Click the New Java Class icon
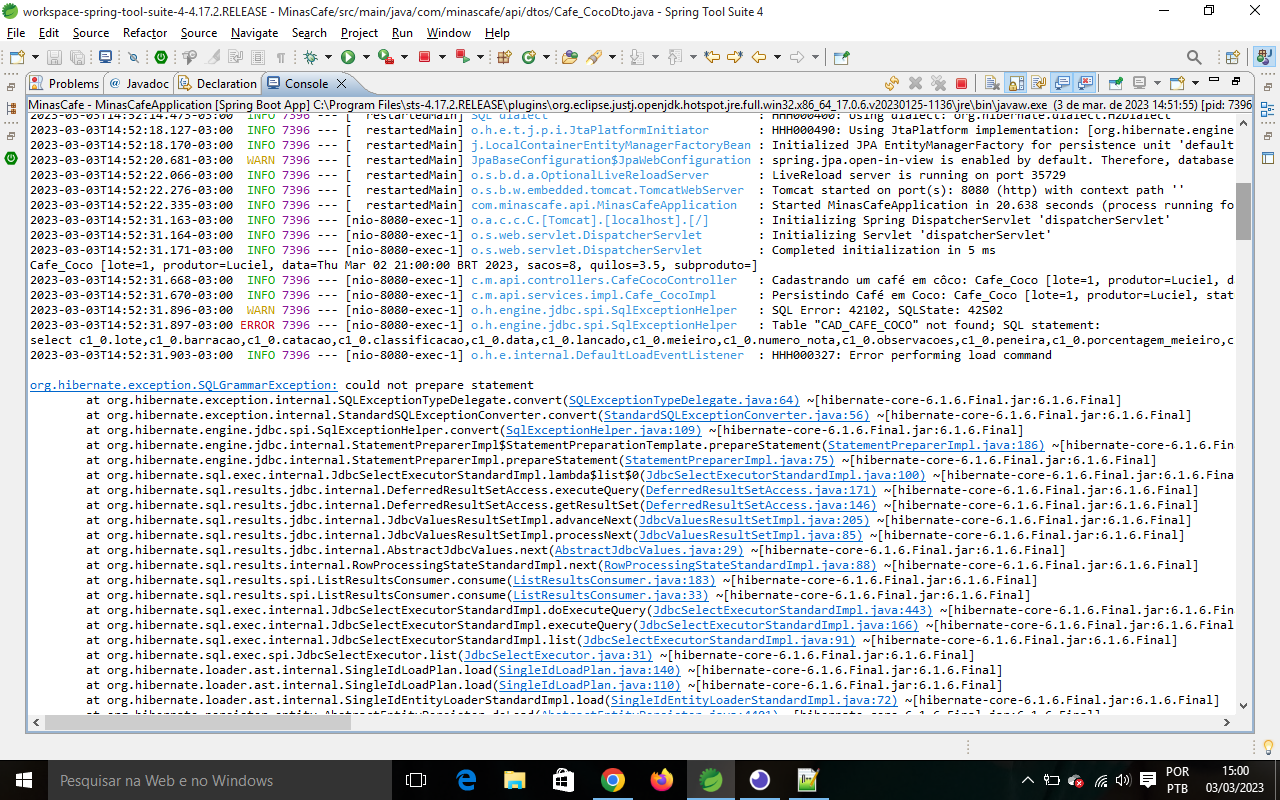The height and width of the screenshot is (800, 1280). pyautogui.click(x=529, y=57)
